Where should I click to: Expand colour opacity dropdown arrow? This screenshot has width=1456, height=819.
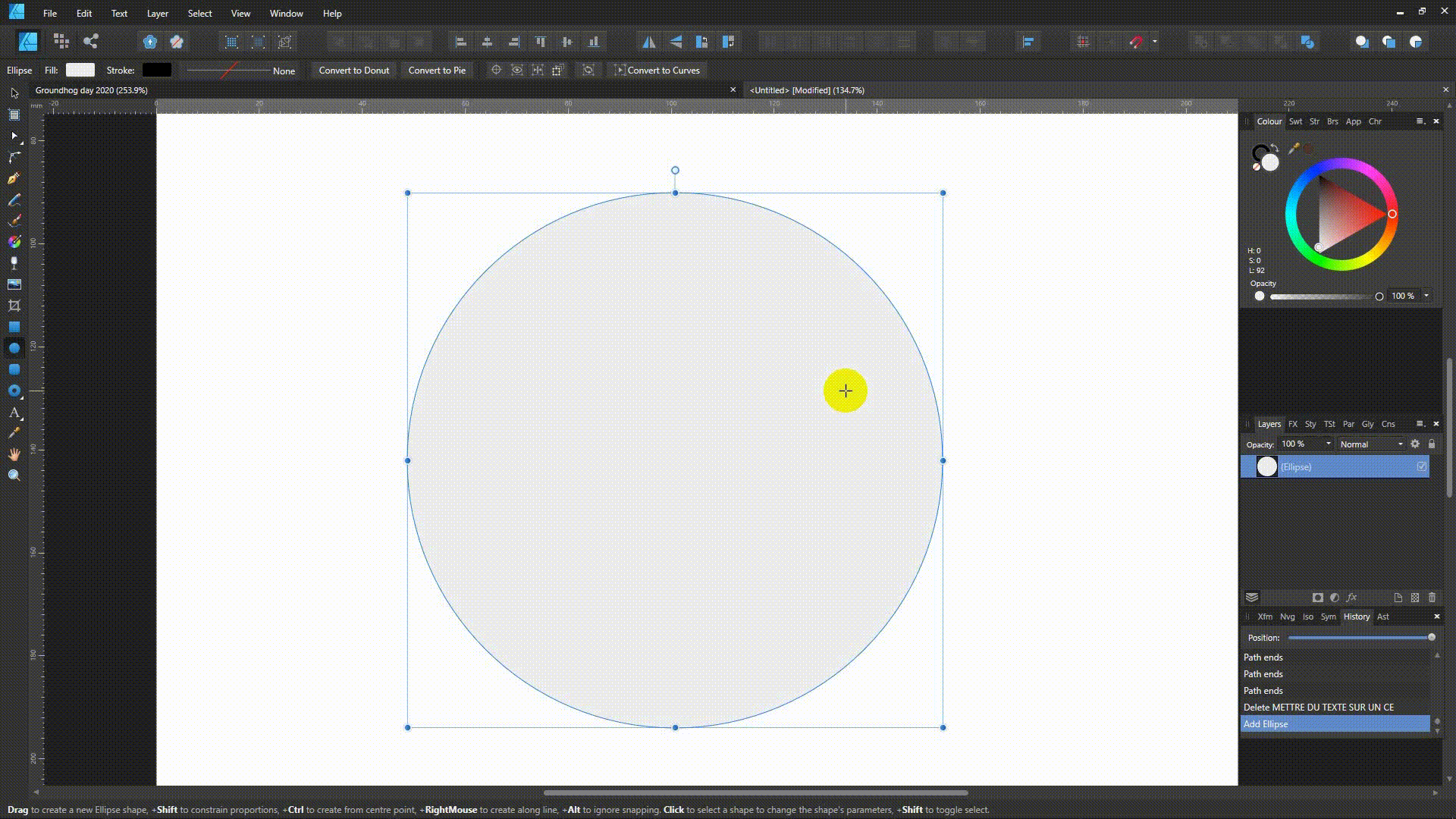pos(1426,296)
